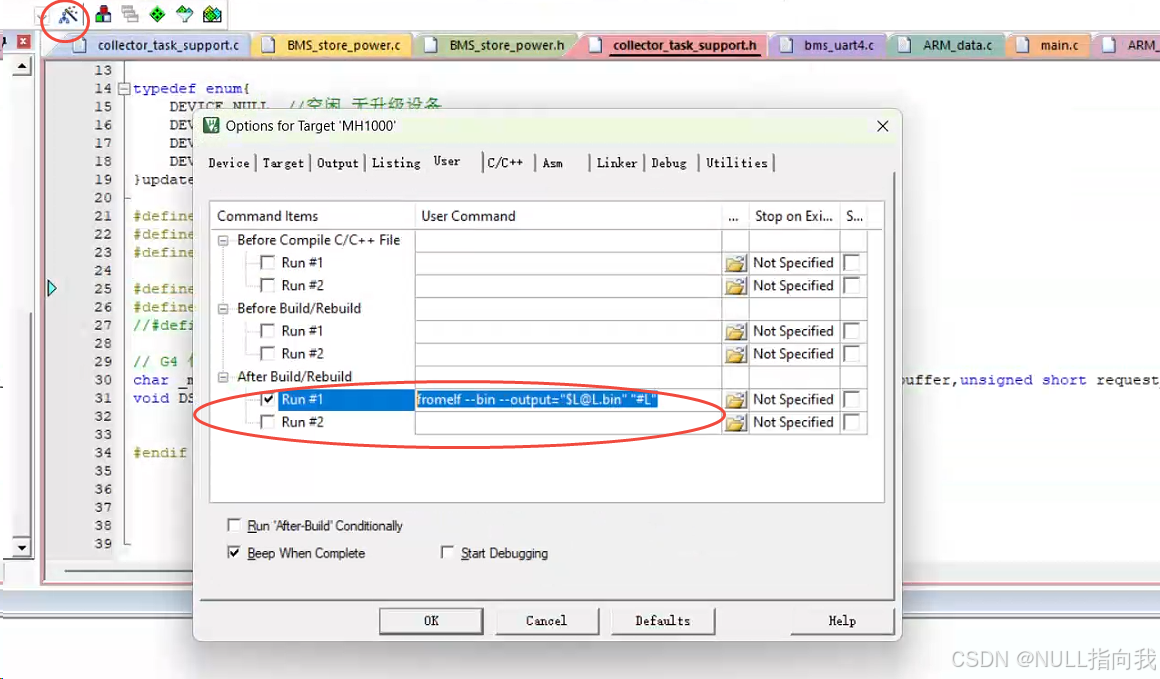Close the Options for Target dialog
The width and height of the screenshot is (1160, 679).
point(883,126)
